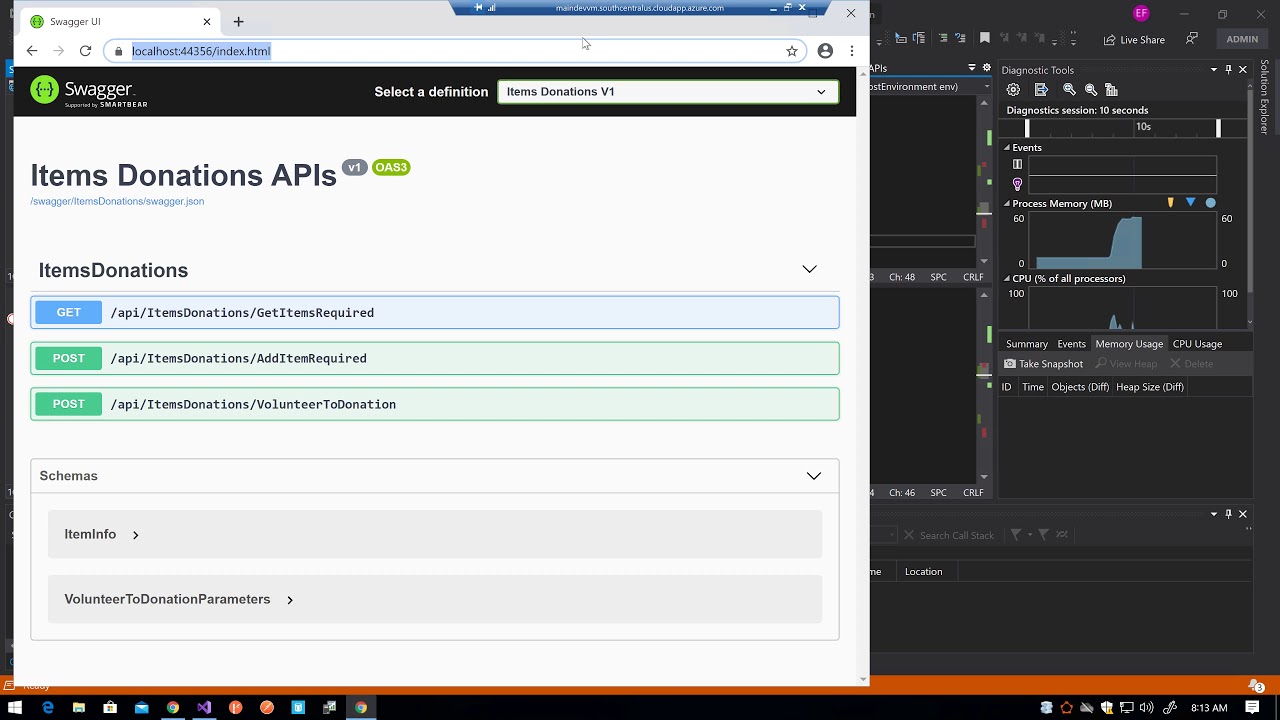This screenshot has height=720, width=1280.
Task: Switch to the Events tab
Action: 1071,344
